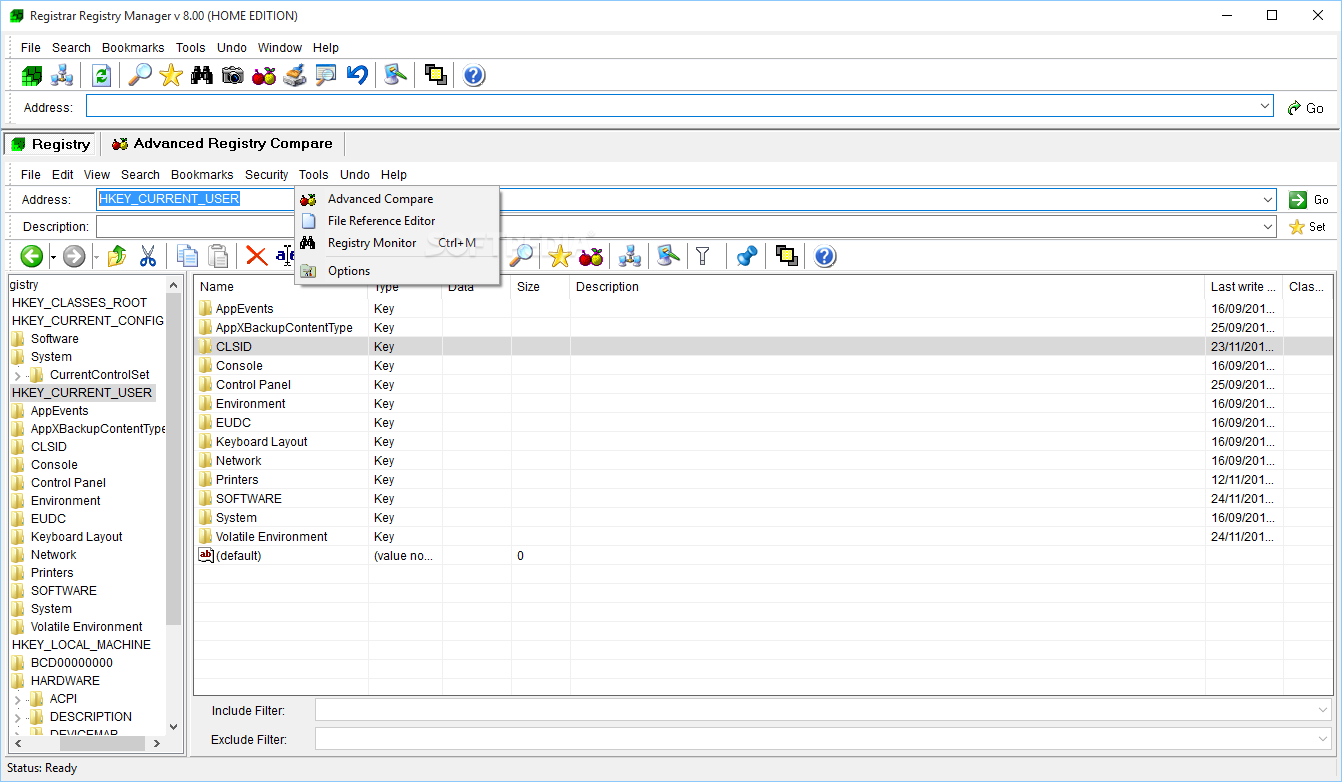Image resolution: width=1342 pixels, height=782 pixels.
Task: Select Registry Monitor menu entry
Action: pyautogui.click(x=397, y=243)
